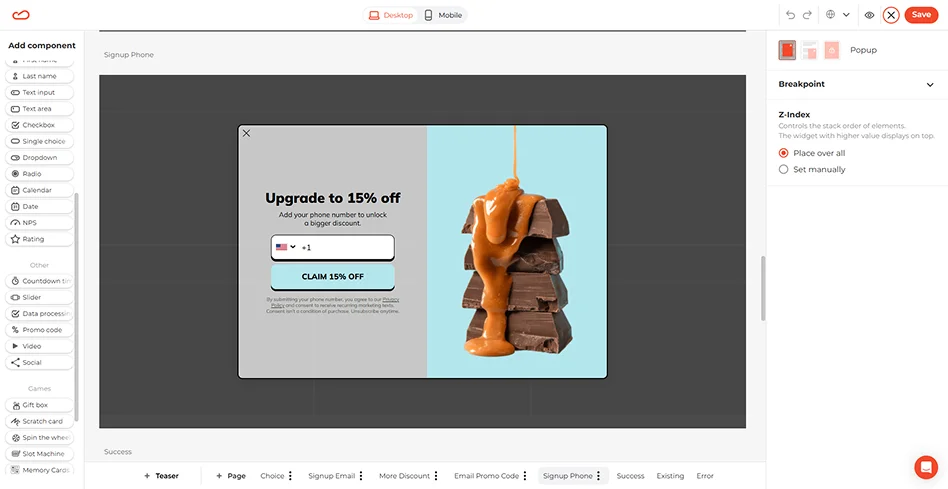The image size is (948, 489).
Task: Add the Rating star component
Action: (x=40, y=239)
